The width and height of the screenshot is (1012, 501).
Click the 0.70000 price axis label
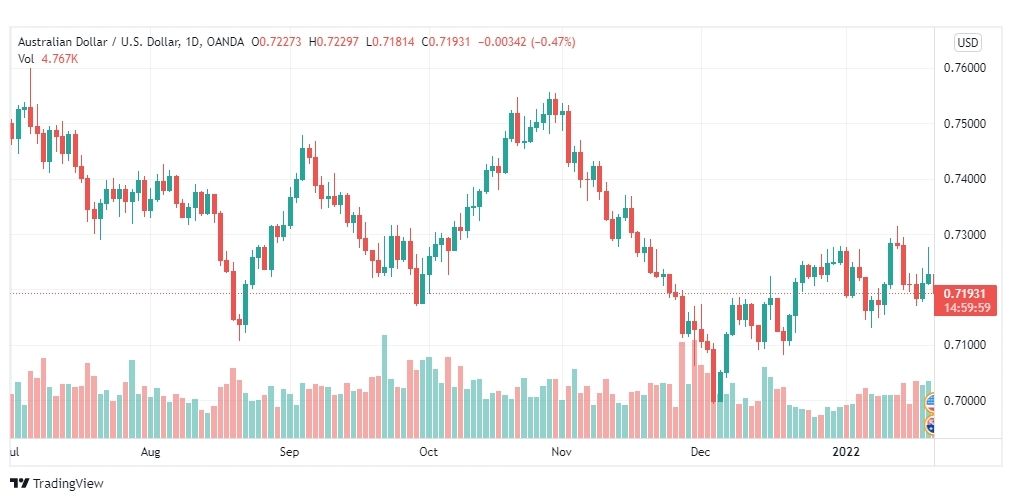tap(966, 401)
